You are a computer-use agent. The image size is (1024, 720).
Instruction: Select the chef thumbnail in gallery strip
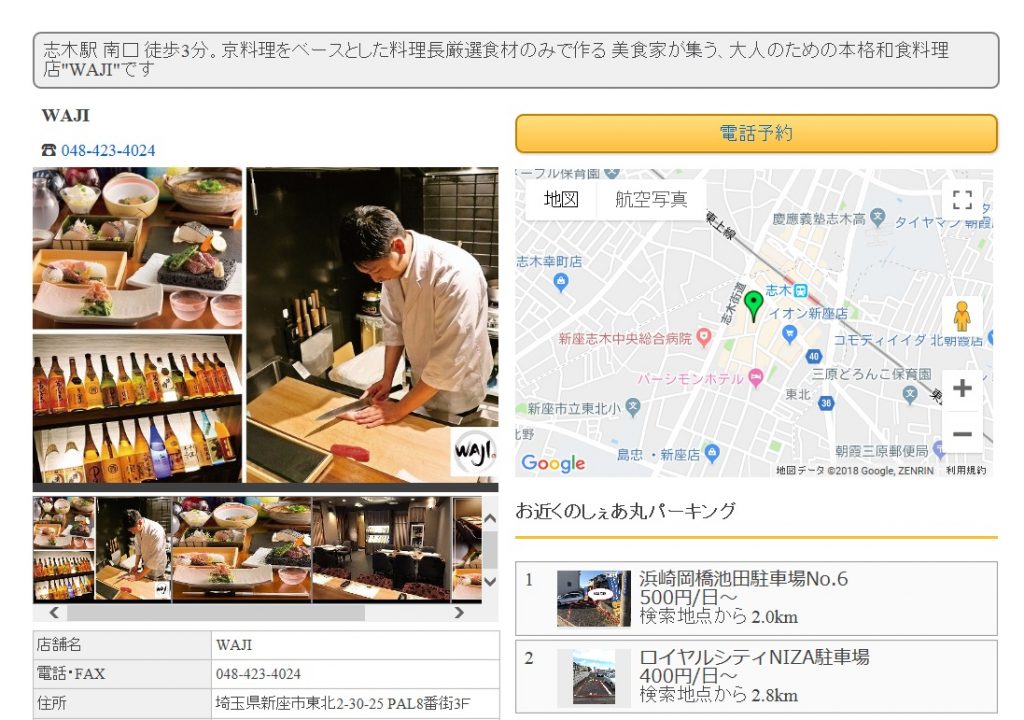pyautogui.click(x=133, y=549)
